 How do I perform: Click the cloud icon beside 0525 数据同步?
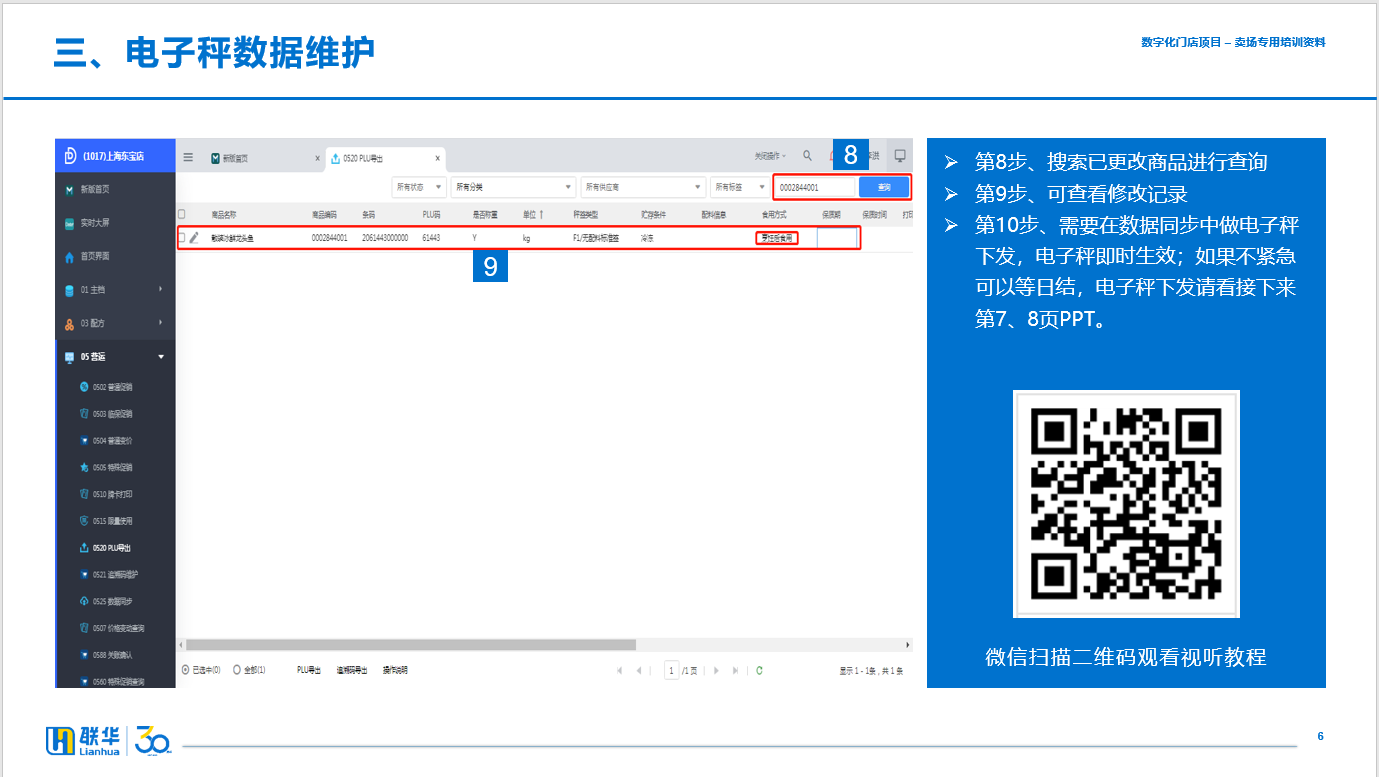tap(84, 601)
